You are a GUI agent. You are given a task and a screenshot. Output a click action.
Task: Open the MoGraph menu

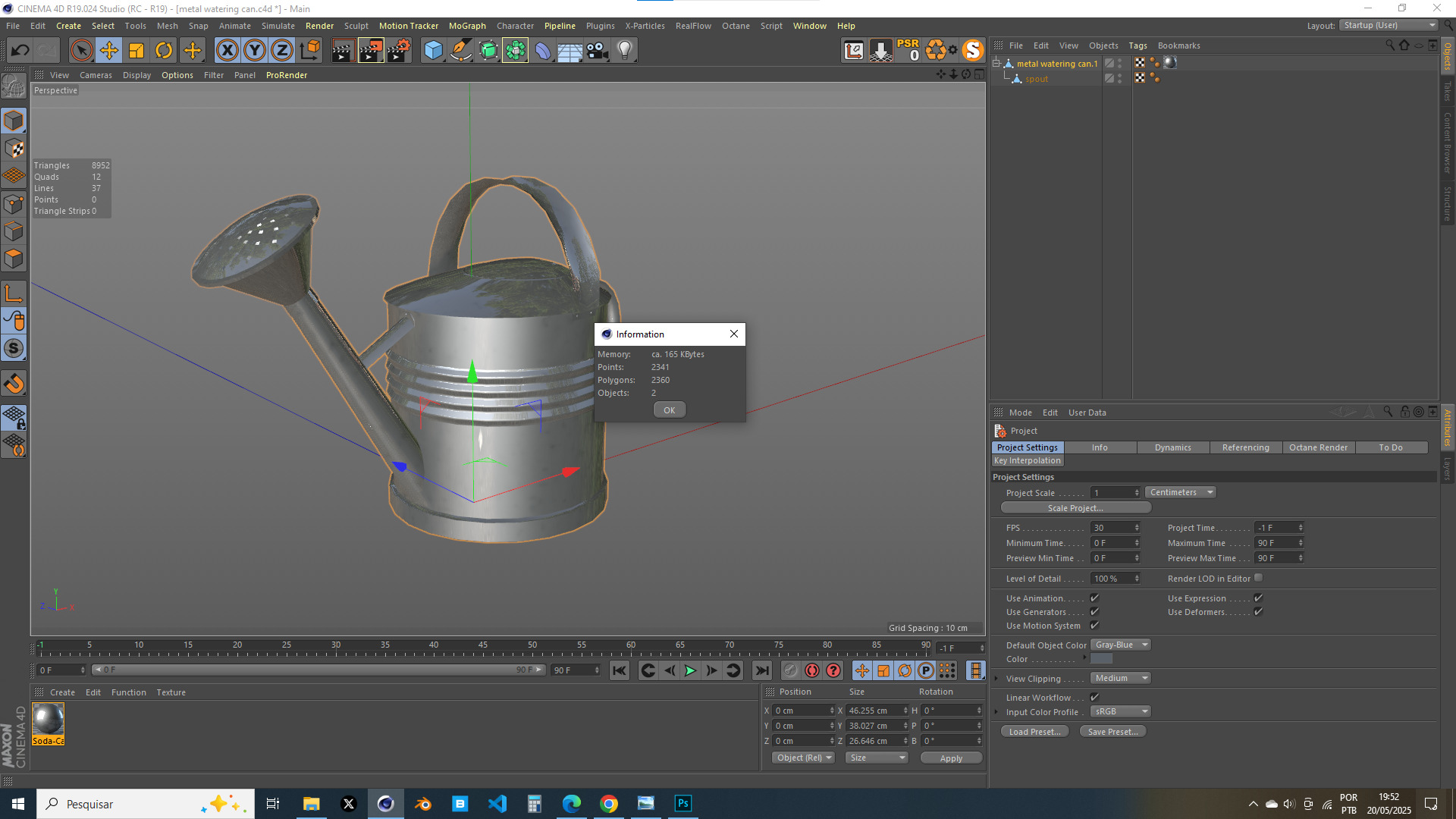[467, 26]
